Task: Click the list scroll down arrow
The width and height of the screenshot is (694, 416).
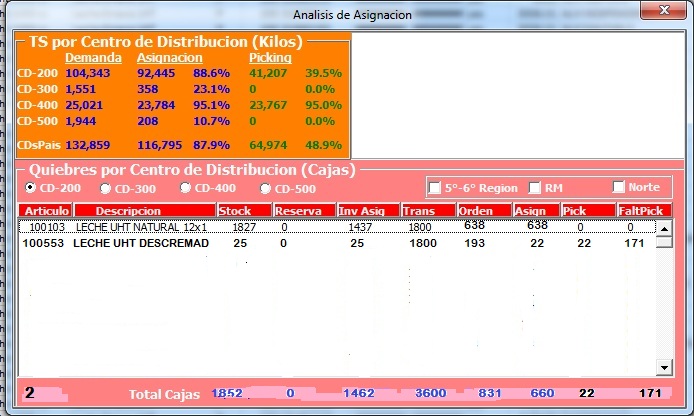Action: 664,367
